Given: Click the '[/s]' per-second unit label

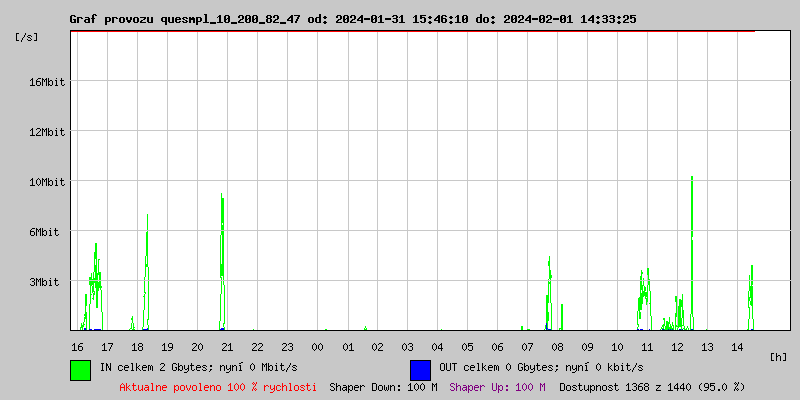Looking at the screenshot, I should tap(27, 37).
